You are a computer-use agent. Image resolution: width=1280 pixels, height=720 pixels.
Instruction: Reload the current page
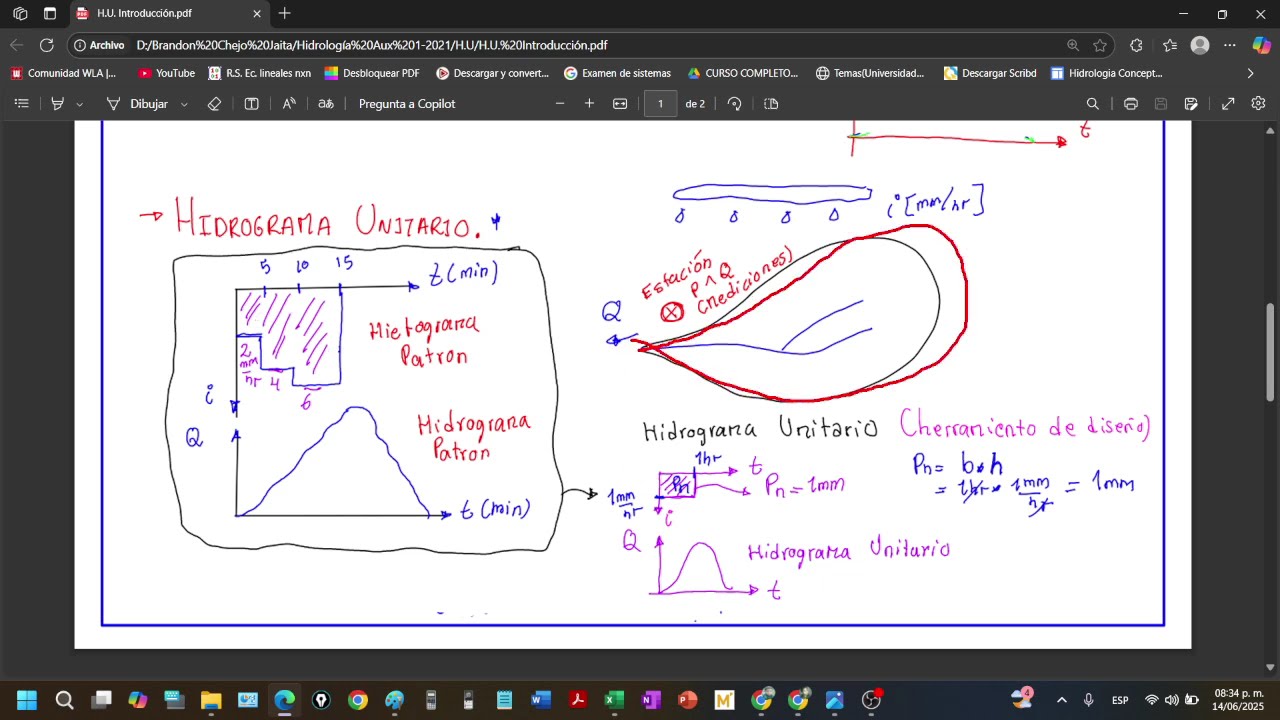pos(46,45)
